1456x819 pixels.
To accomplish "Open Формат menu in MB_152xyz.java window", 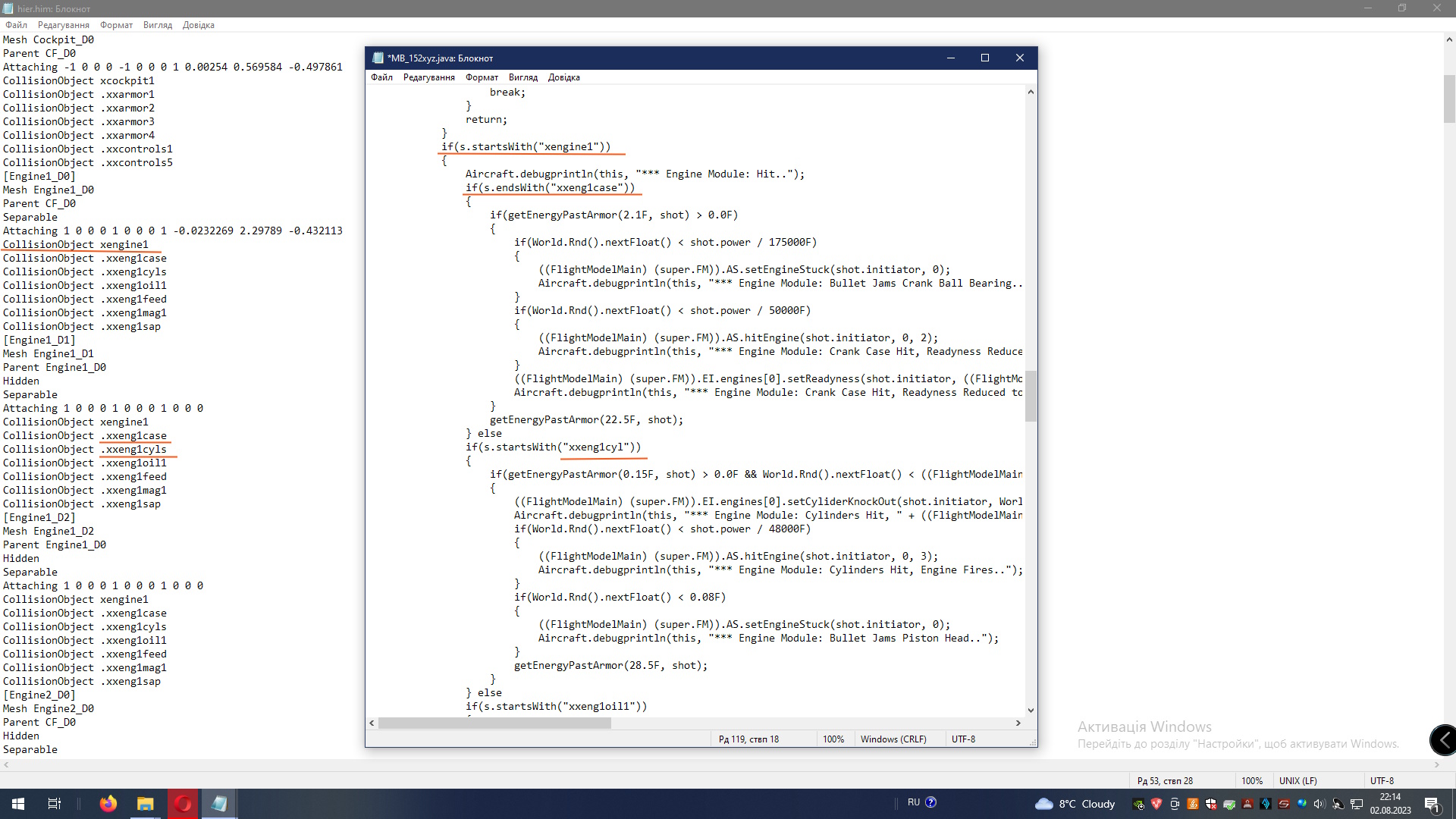I will point(482,77).
